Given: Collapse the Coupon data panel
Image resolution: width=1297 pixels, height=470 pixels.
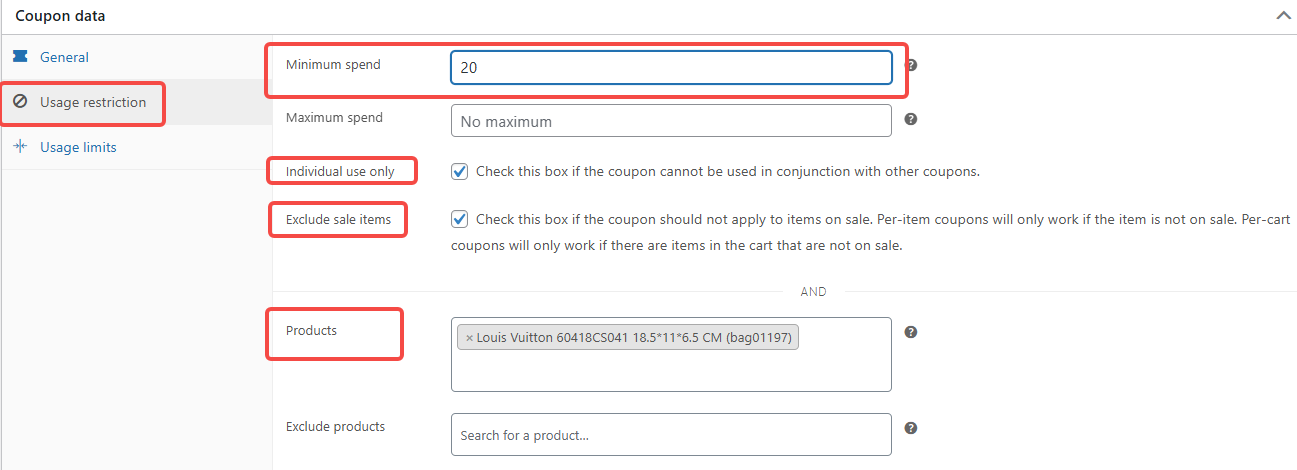Looking at the screenshot, I should [x=1282, y=16].
